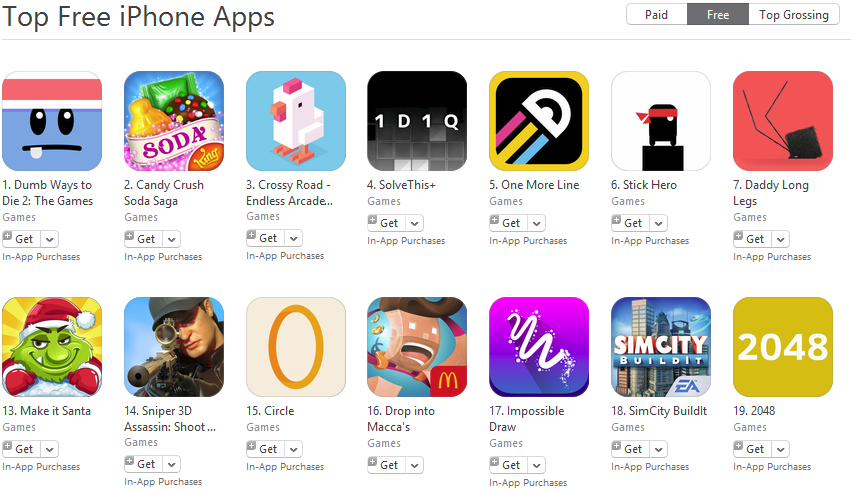
Task: Open the Stick Hero ninja icon
Action: (661, 121)
